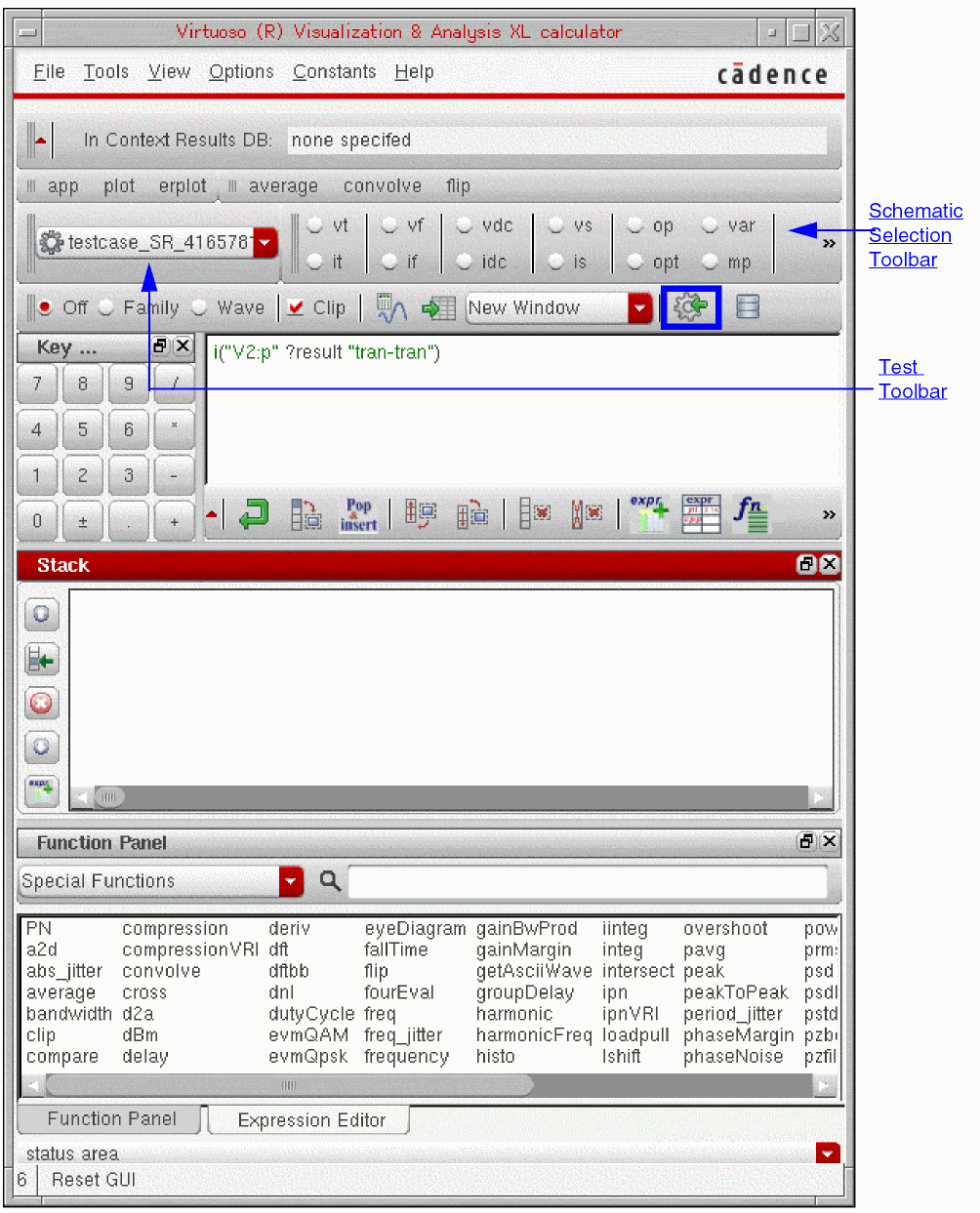The width and height of the screenshot is (980, 1213).
Task: Click keypad button 7
Action: 37,384
